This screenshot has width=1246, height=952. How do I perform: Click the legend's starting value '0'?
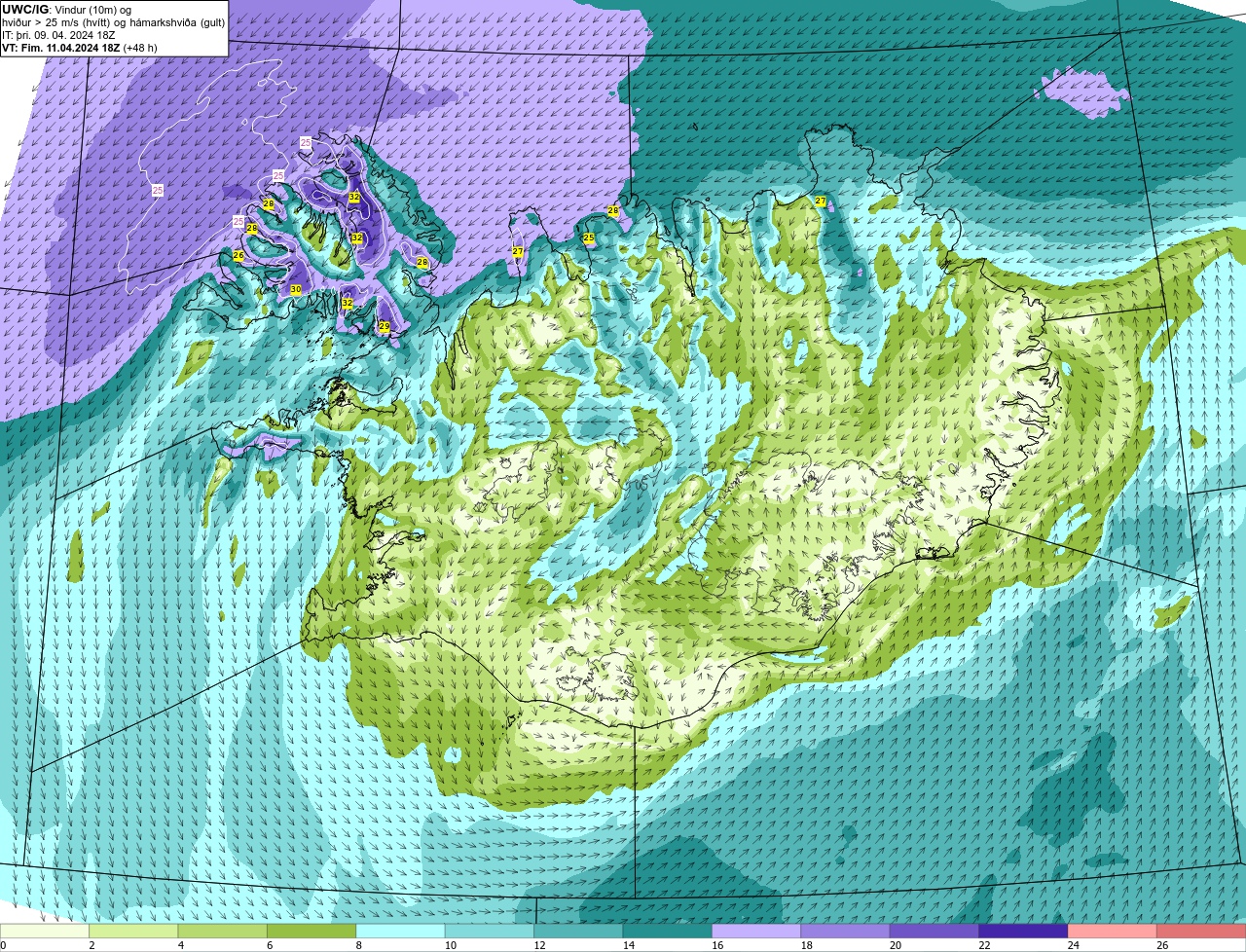4,945
